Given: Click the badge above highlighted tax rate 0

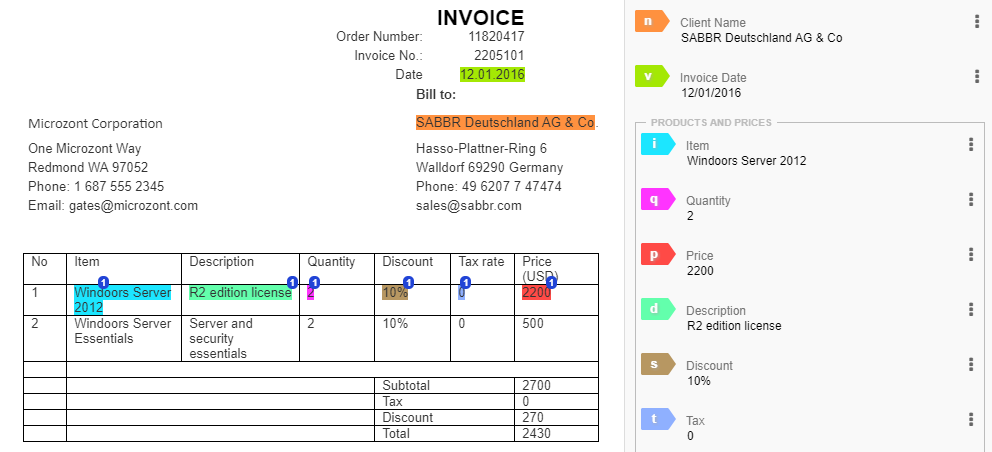Looking at the screenshot, I should coord(466,282).
